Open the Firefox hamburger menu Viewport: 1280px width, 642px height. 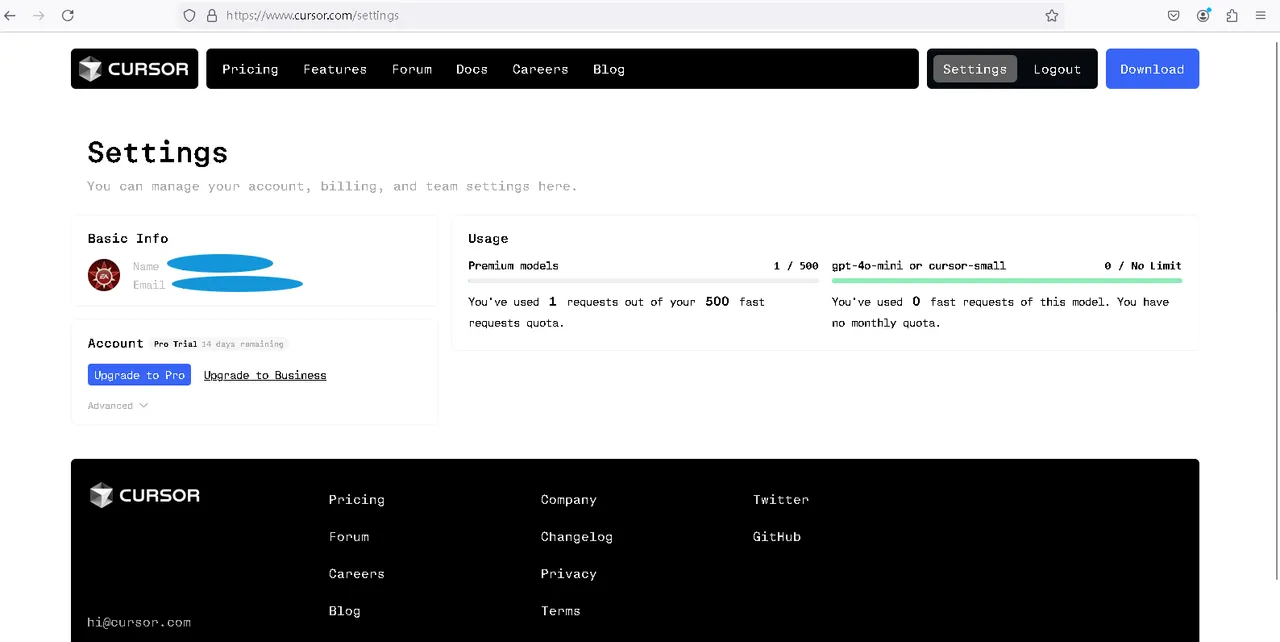[1260, 16]
